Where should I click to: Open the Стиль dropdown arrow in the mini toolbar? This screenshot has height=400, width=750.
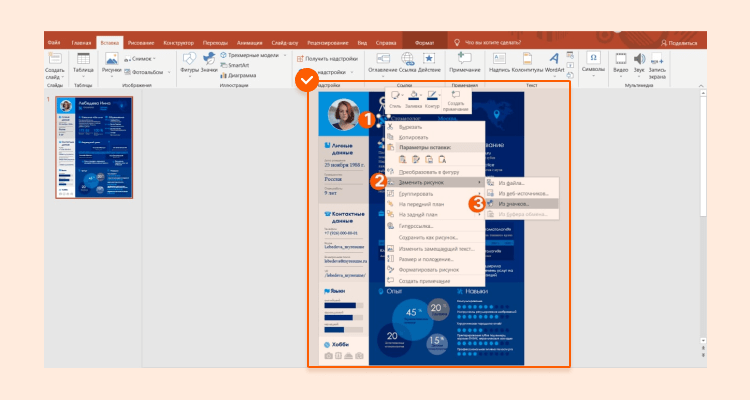click(x=402, y=95)
